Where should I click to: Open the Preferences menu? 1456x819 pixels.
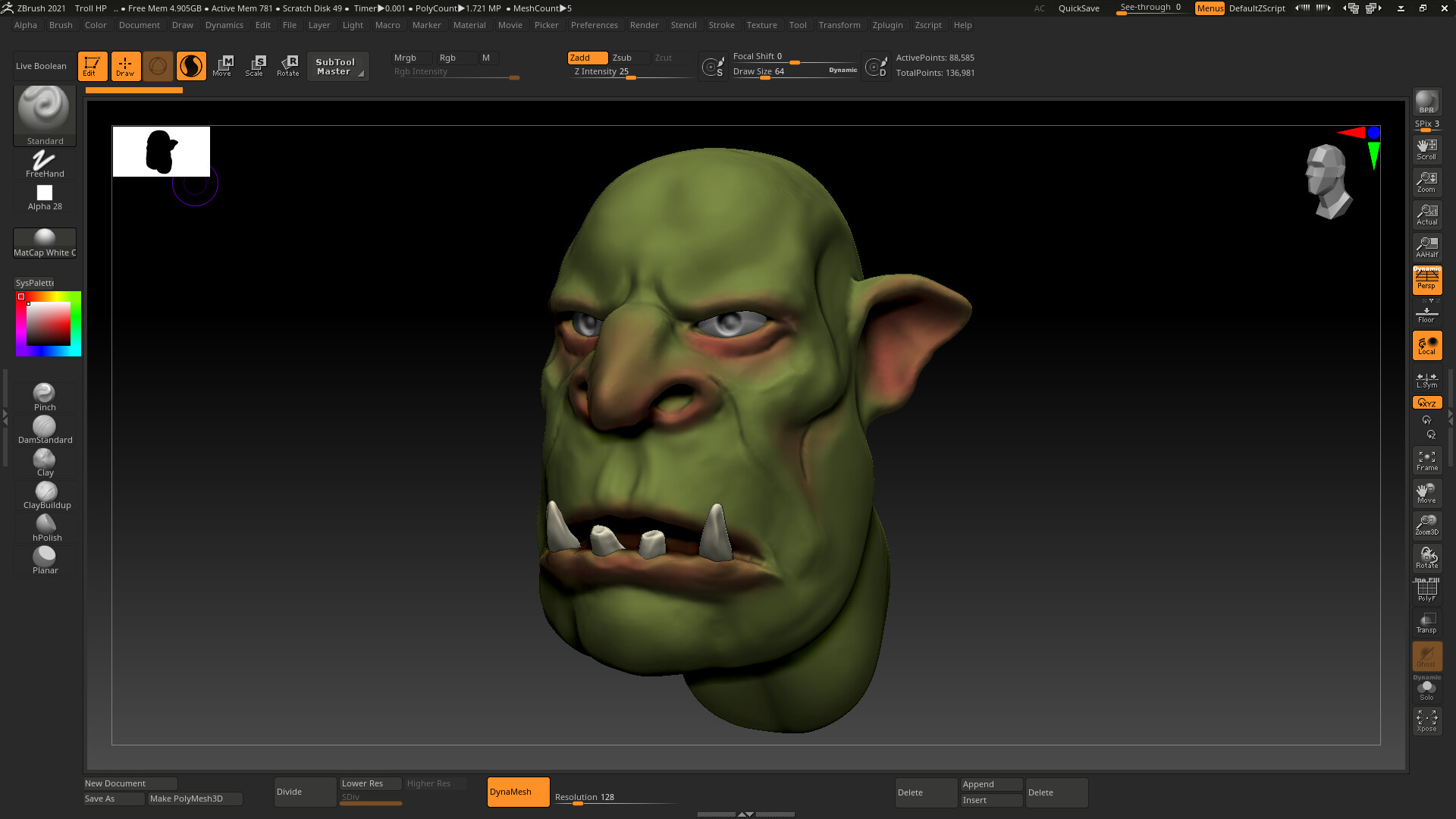pyautogui.click(x=595, y=25)
